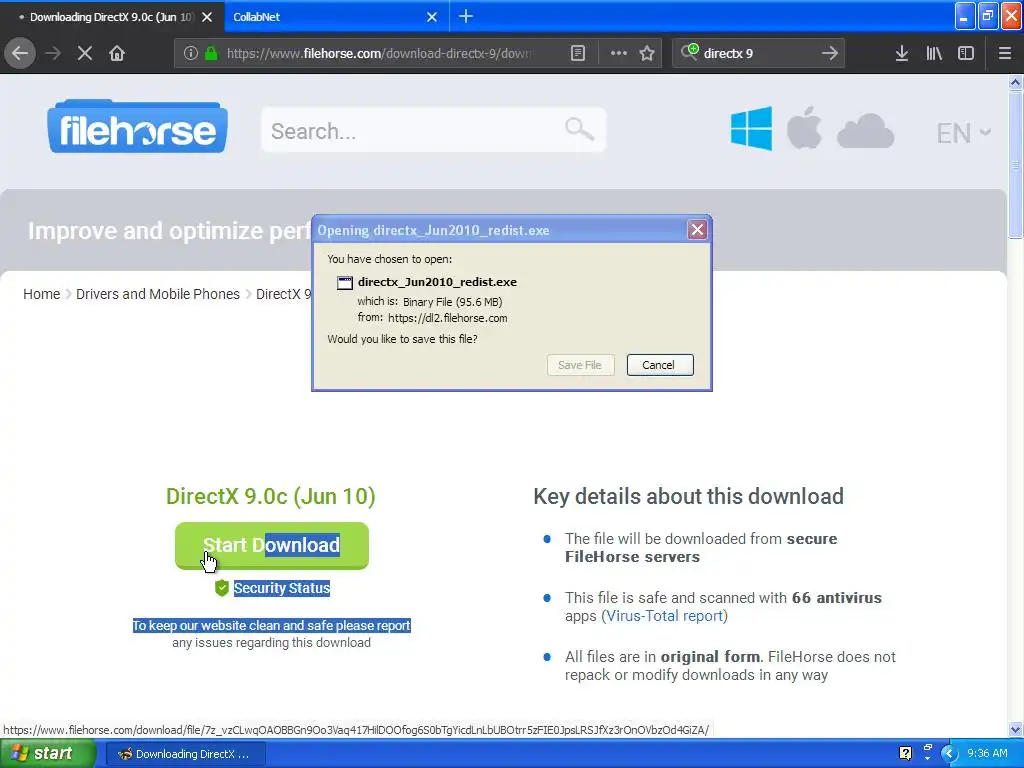
Task: Close the Downloading DirectX tab
Action: [207, 17]
